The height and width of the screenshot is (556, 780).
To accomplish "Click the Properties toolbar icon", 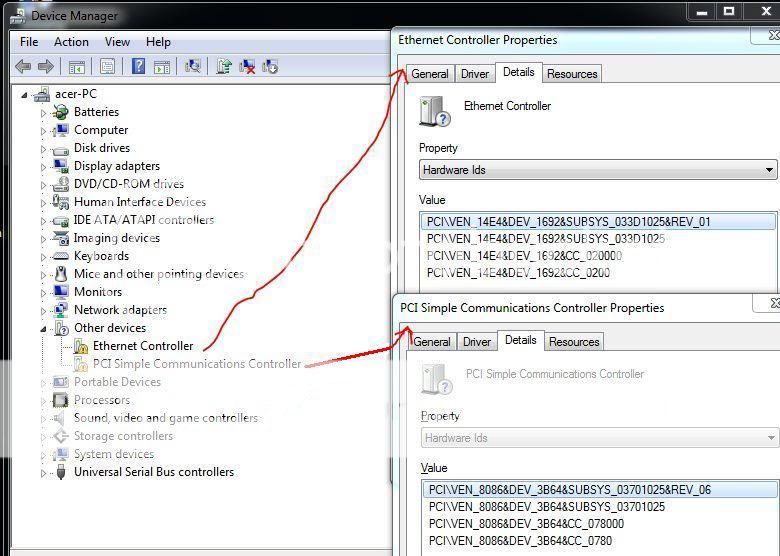I will 107,67.
